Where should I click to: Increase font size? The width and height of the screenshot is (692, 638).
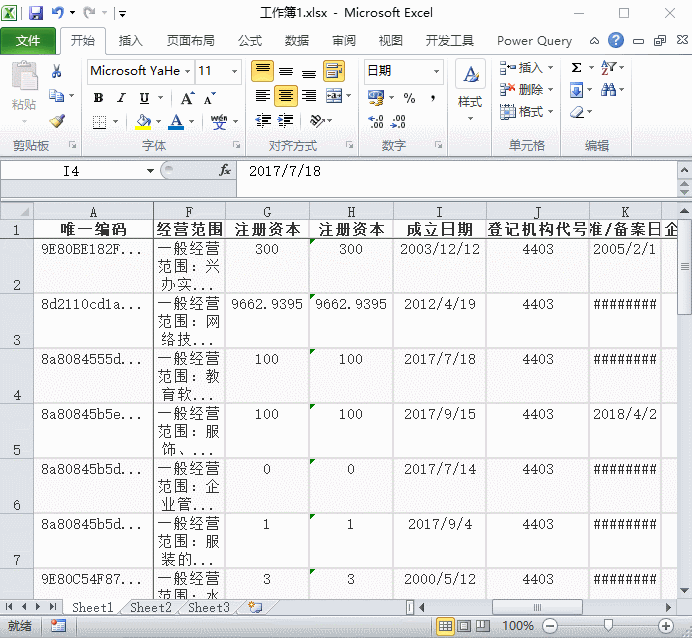pos(187,98)
